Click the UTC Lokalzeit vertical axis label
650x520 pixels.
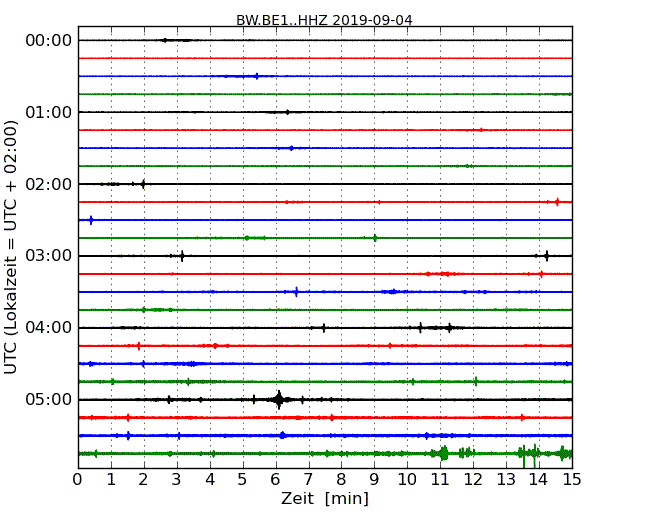(11, 247)
